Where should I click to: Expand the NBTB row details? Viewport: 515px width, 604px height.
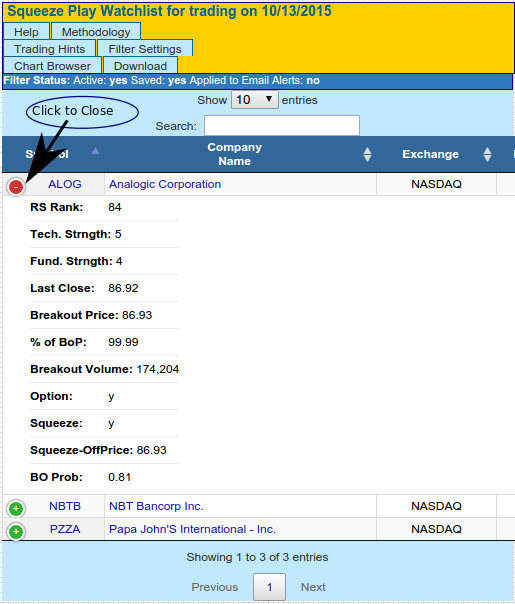tap(16, 508)
